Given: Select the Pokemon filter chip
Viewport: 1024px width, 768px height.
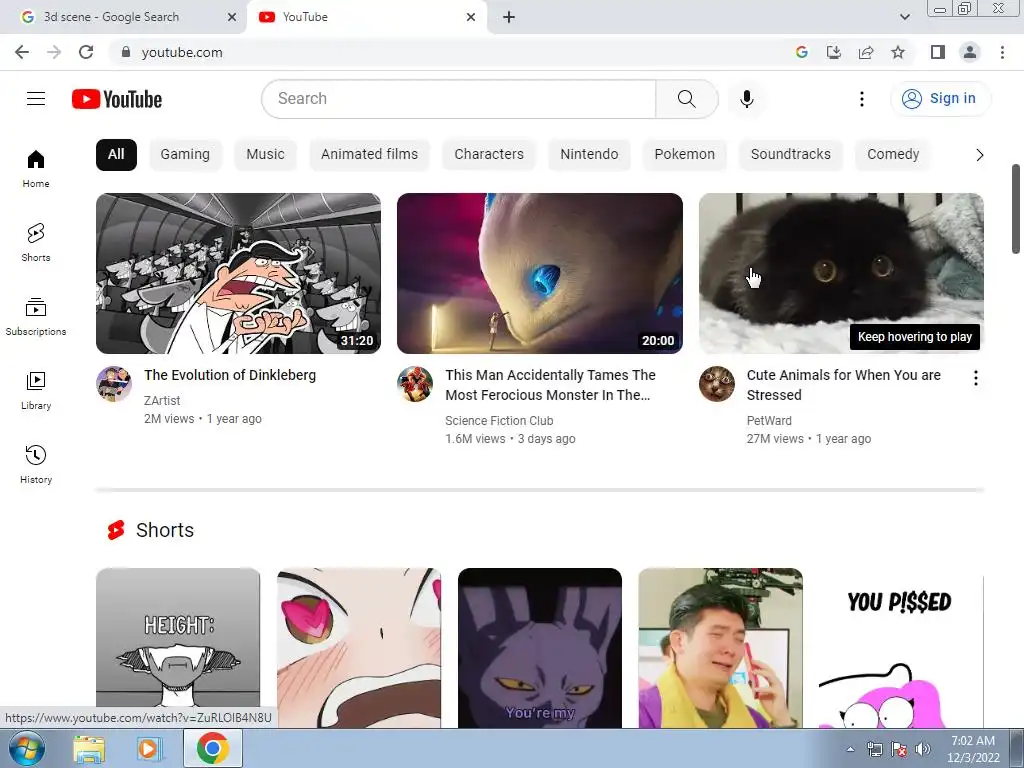Looking at the screenshot, I should pyautogui.click(x=684, y=155).
